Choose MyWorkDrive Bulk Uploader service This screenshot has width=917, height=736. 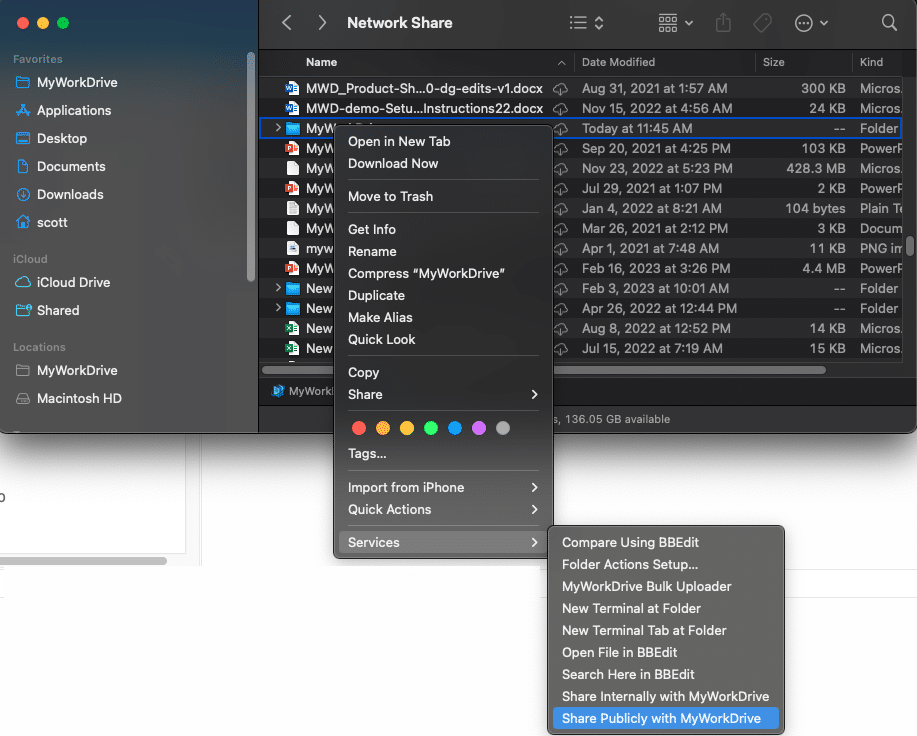tap(646, 586)
